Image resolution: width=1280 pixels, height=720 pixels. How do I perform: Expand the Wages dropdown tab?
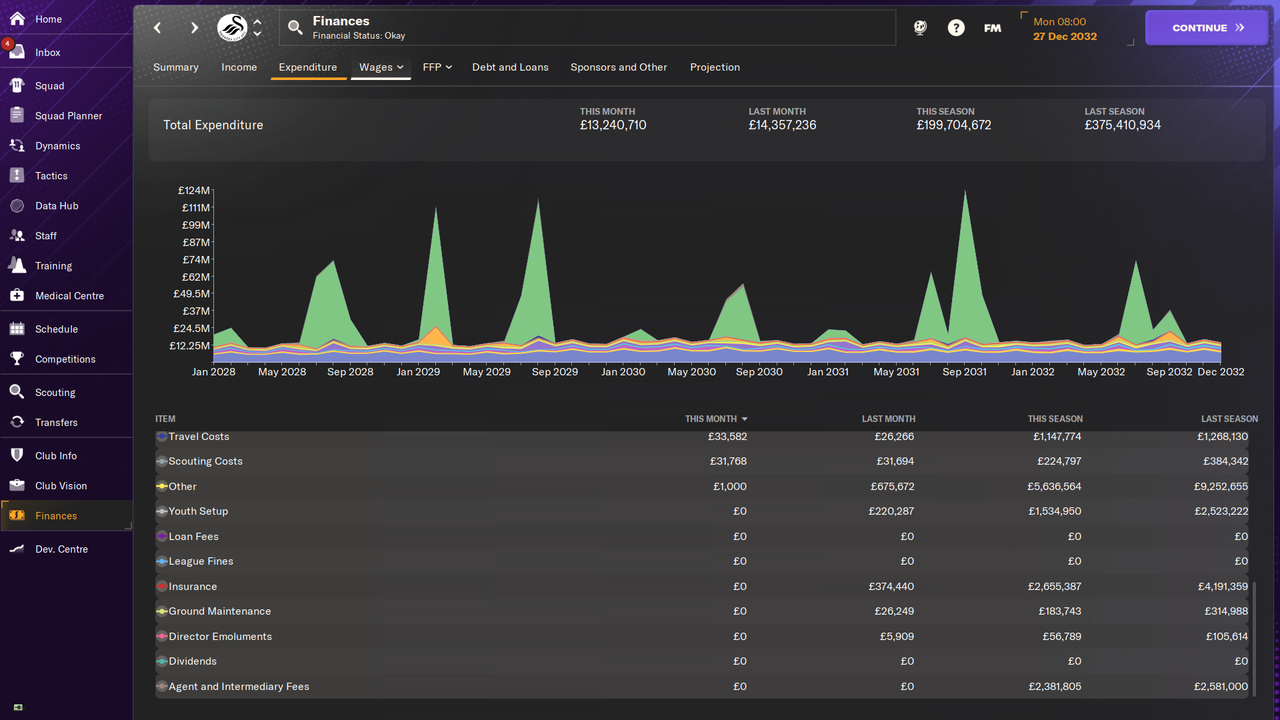point(381,67)
